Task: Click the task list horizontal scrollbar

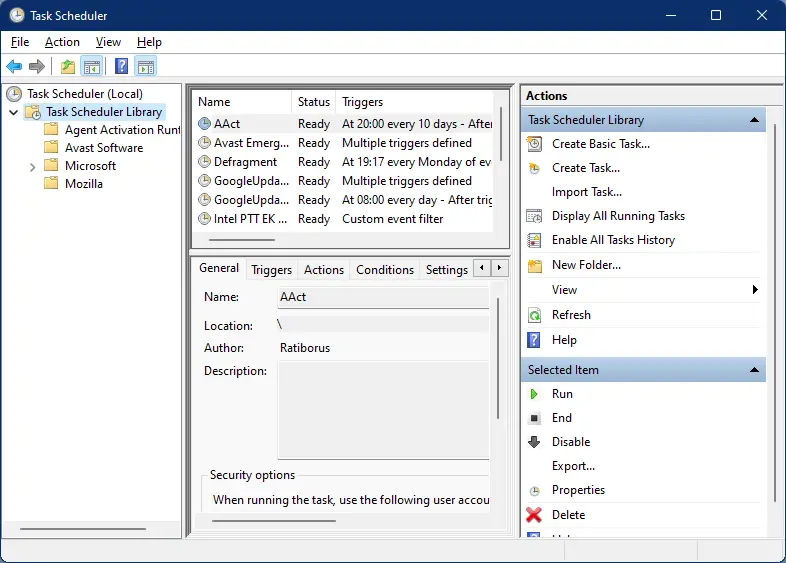Action: point(242,240)
